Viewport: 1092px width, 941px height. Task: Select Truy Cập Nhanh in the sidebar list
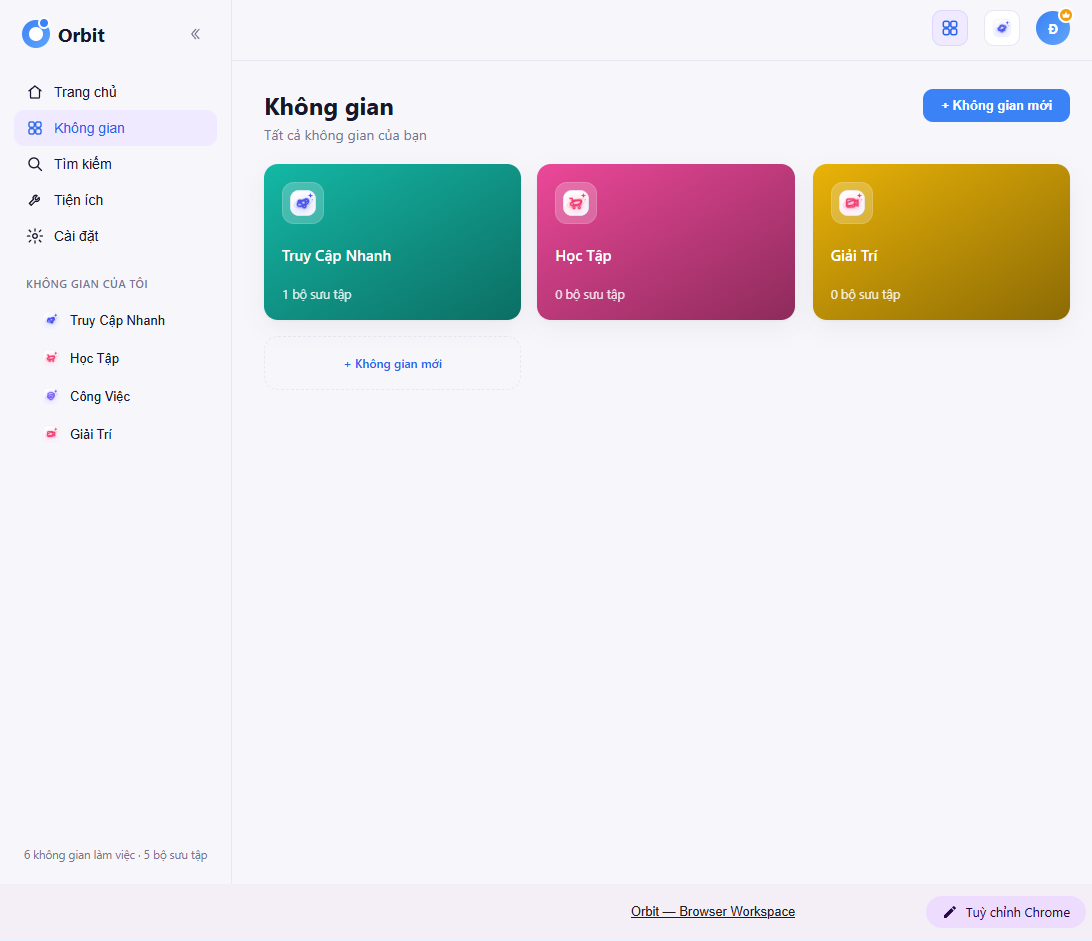pos(116,320)
